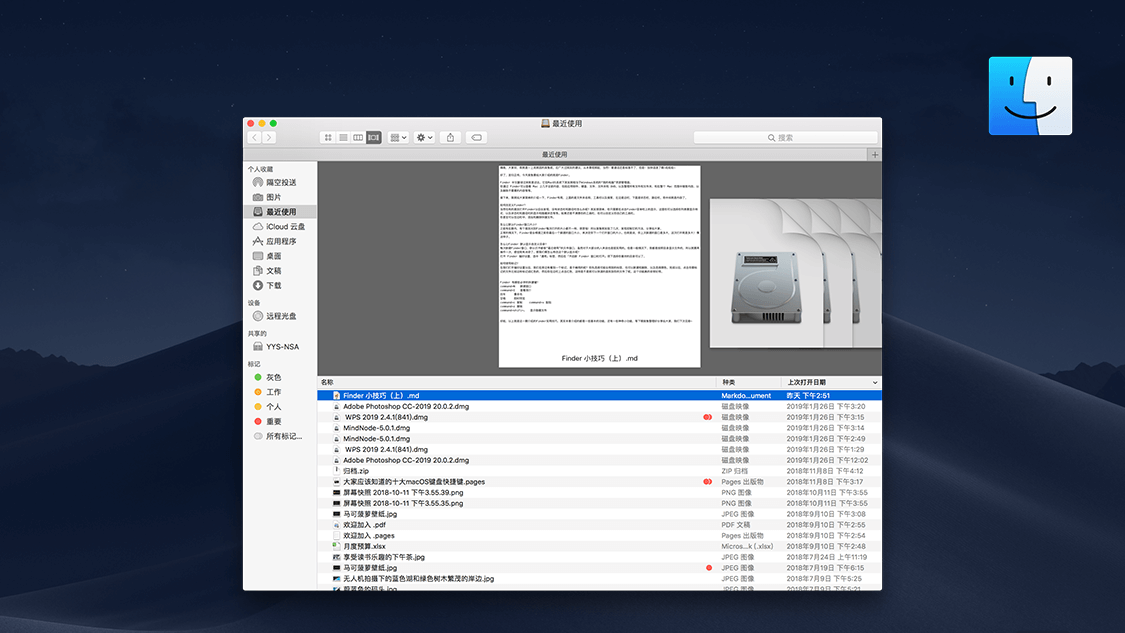The width and height of the screenshot is (1125, 633).
Task: Click the Edit Tags toolbar icon
Action: coord(477,137)
